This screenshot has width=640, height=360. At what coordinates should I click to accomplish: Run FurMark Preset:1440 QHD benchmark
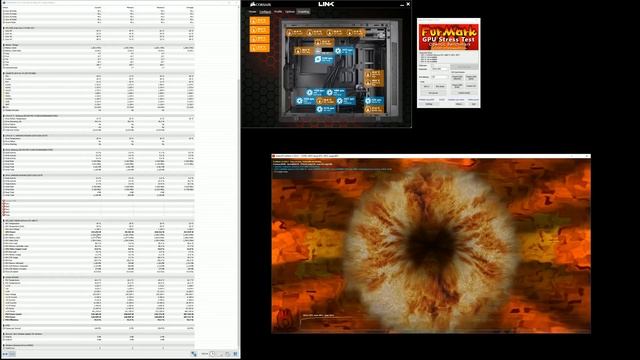click(471, 78)
